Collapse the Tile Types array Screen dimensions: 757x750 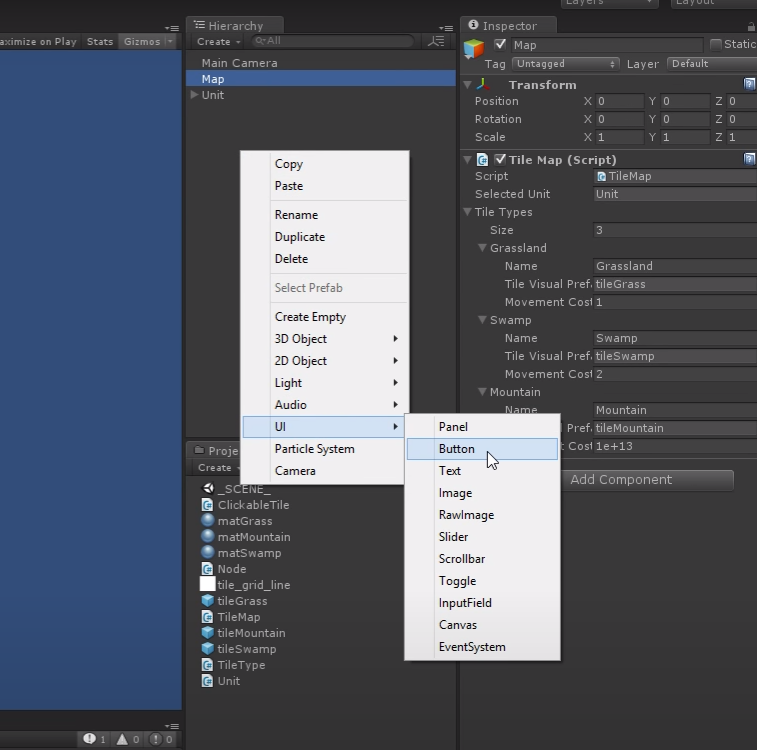[467, 211]
